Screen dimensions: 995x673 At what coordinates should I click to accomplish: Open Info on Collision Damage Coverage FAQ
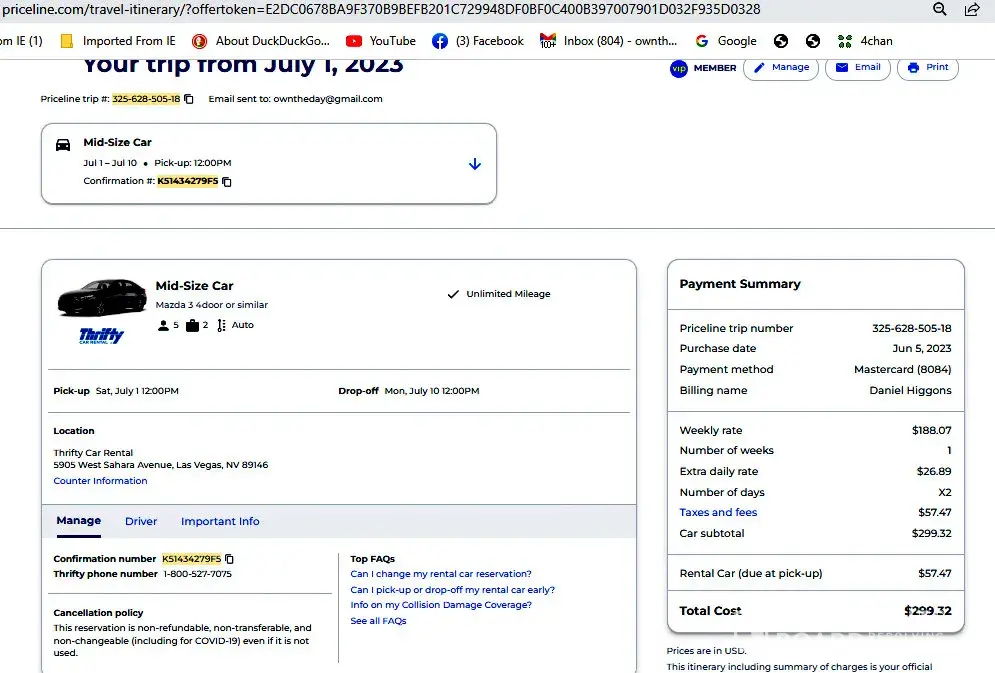tap(441, 605)
